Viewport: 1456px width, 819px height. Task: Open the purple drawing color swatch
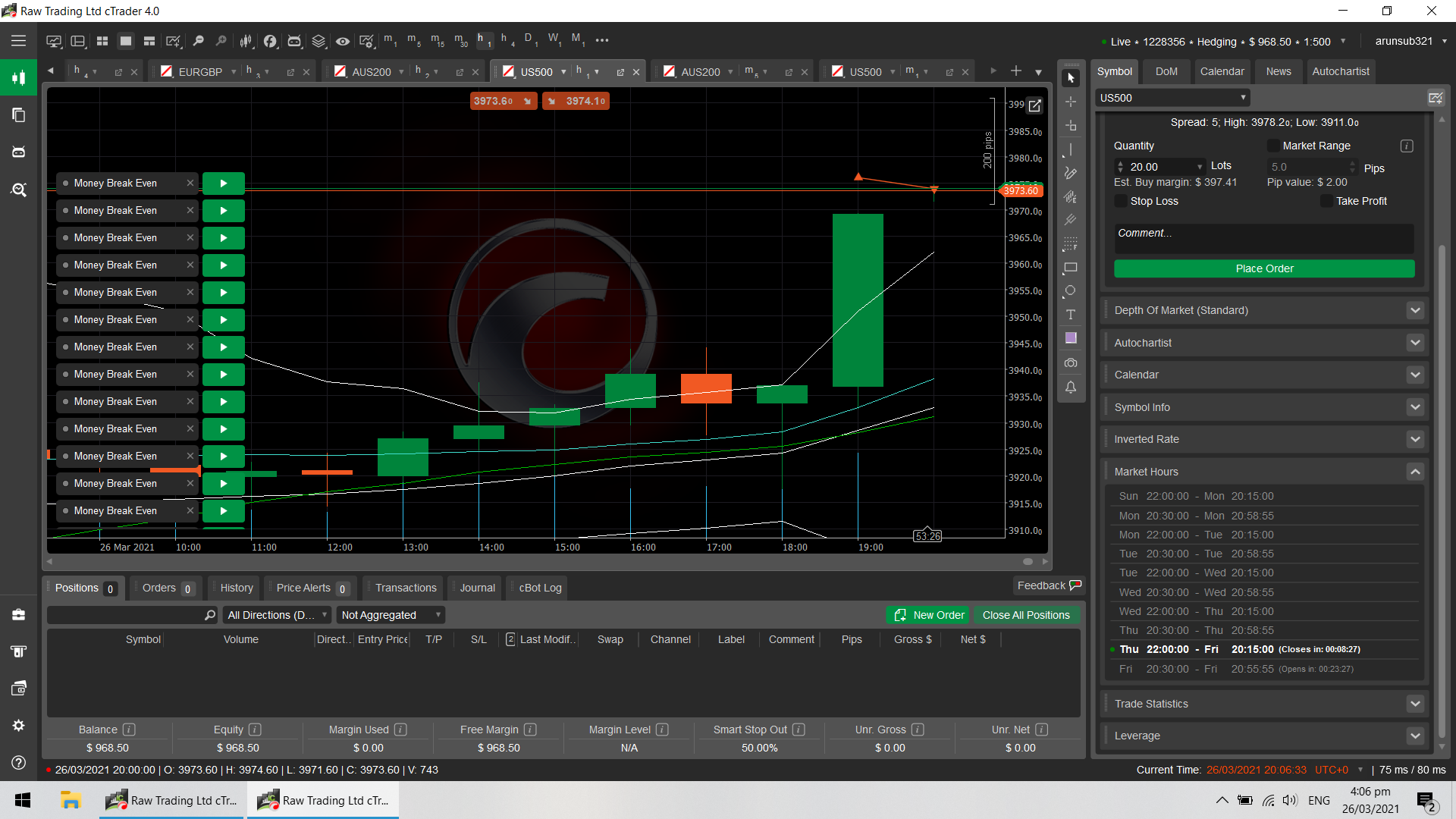click(x=1071, y=338)
